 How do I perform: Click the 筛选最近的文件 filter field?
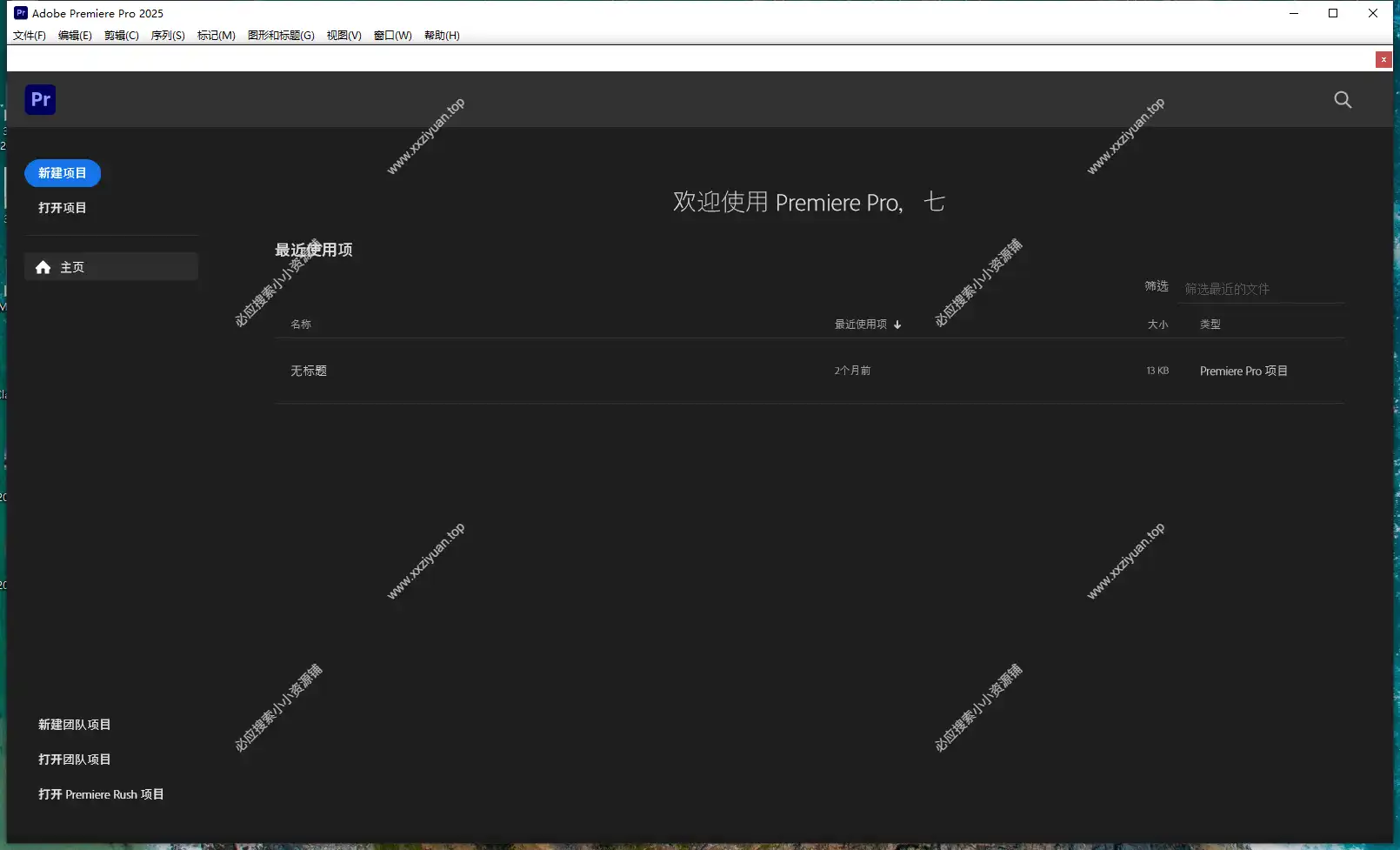1261,289
